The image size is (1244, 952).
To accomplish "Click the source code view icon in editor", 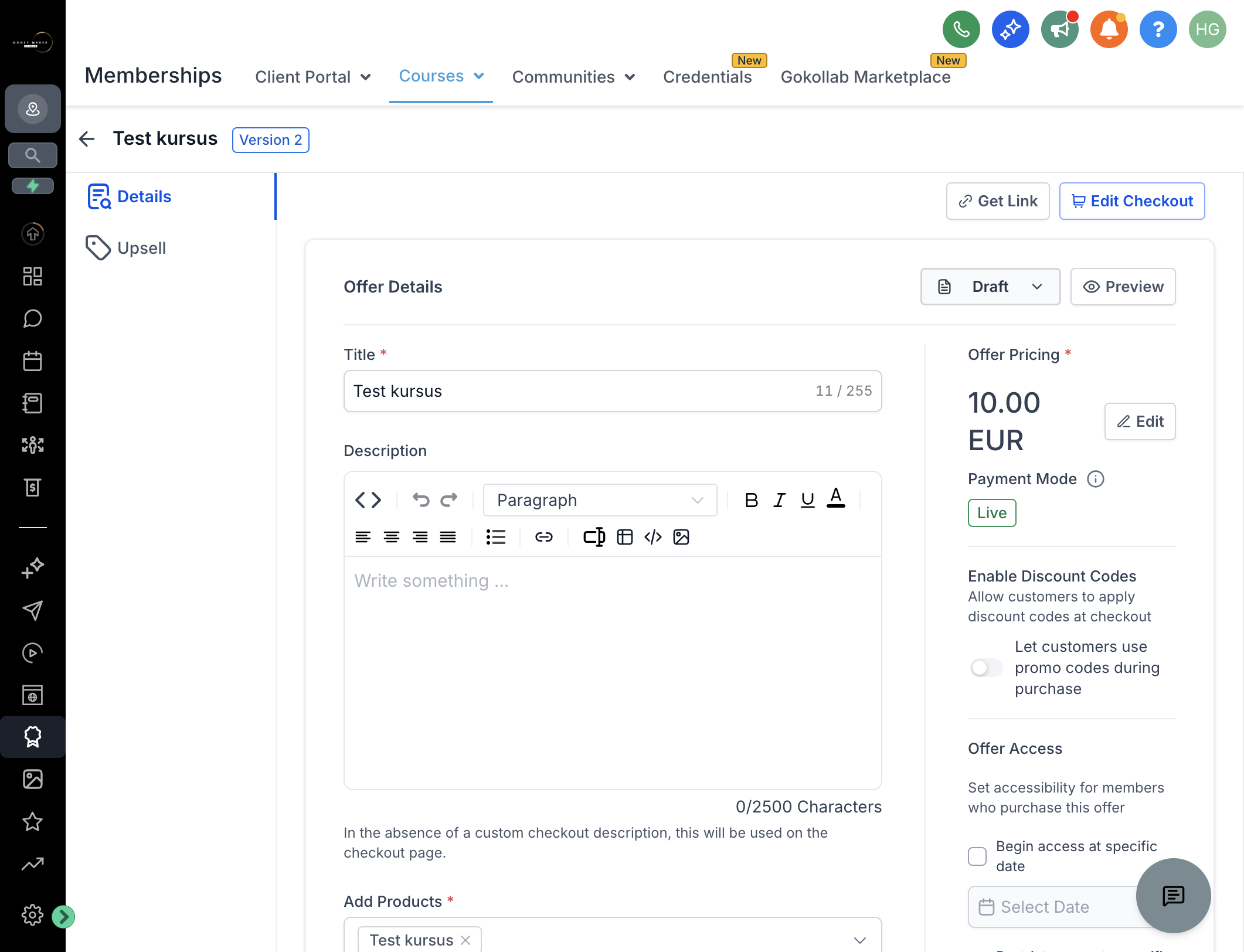I will pyautogui.click(x=368, y=500).
